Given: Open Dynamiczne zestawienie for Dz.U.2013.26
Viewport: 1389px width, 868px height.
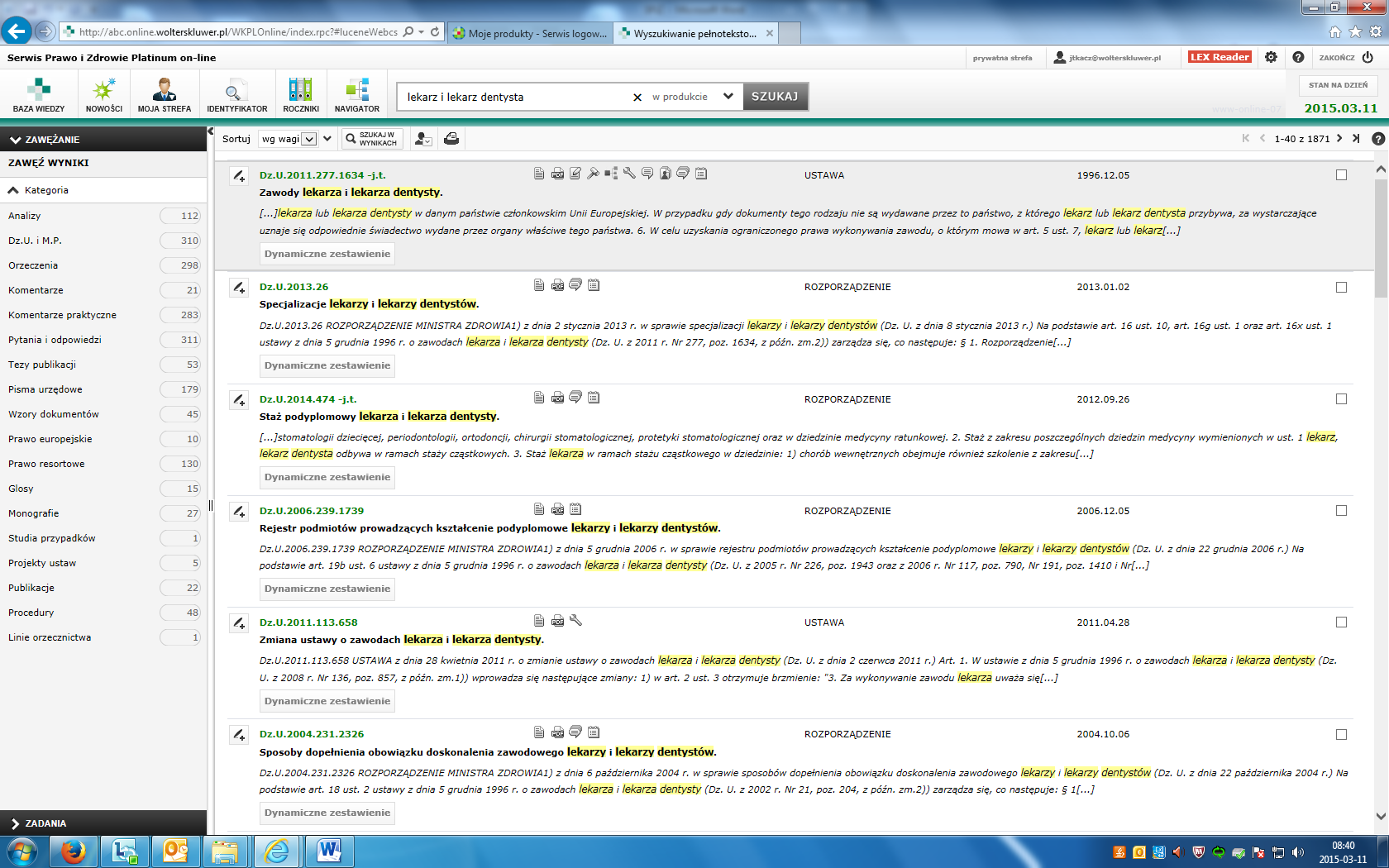Looking at the screenshot, I should coord(327,365).
